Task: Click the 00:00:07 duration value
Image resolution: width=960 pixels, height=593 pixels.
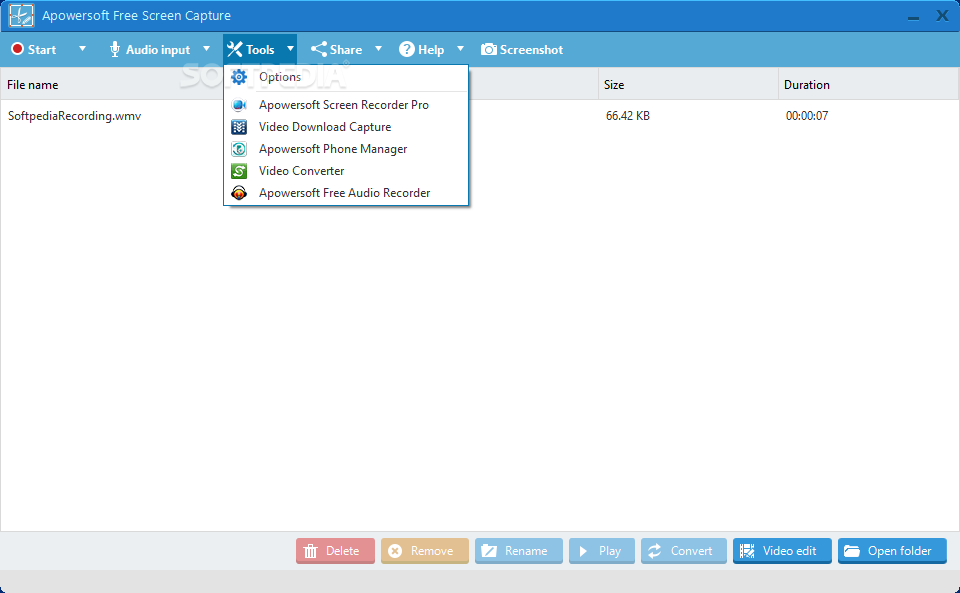Action: click(x=807, y=116)
